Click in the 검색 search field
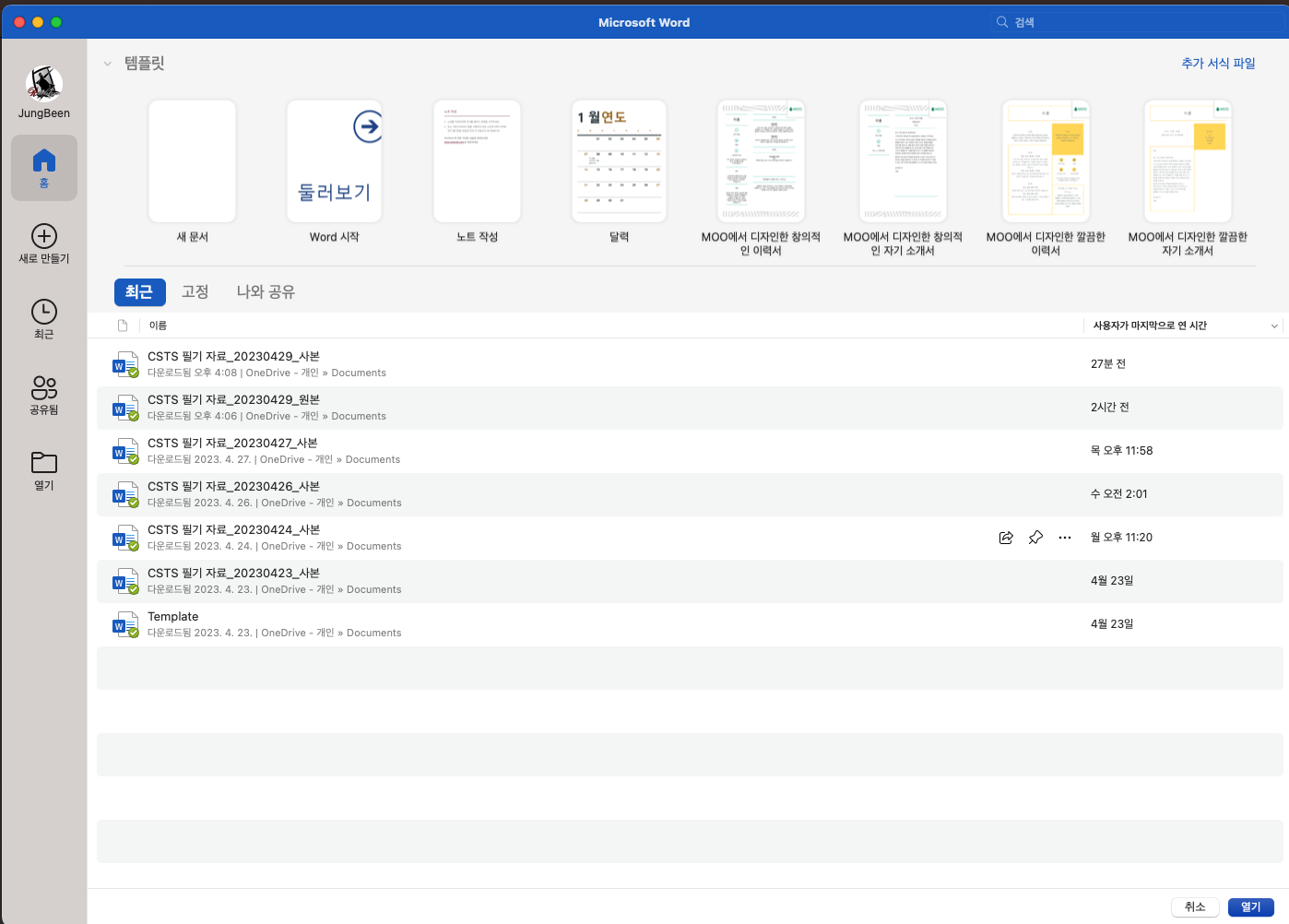 pos(1139,22)
